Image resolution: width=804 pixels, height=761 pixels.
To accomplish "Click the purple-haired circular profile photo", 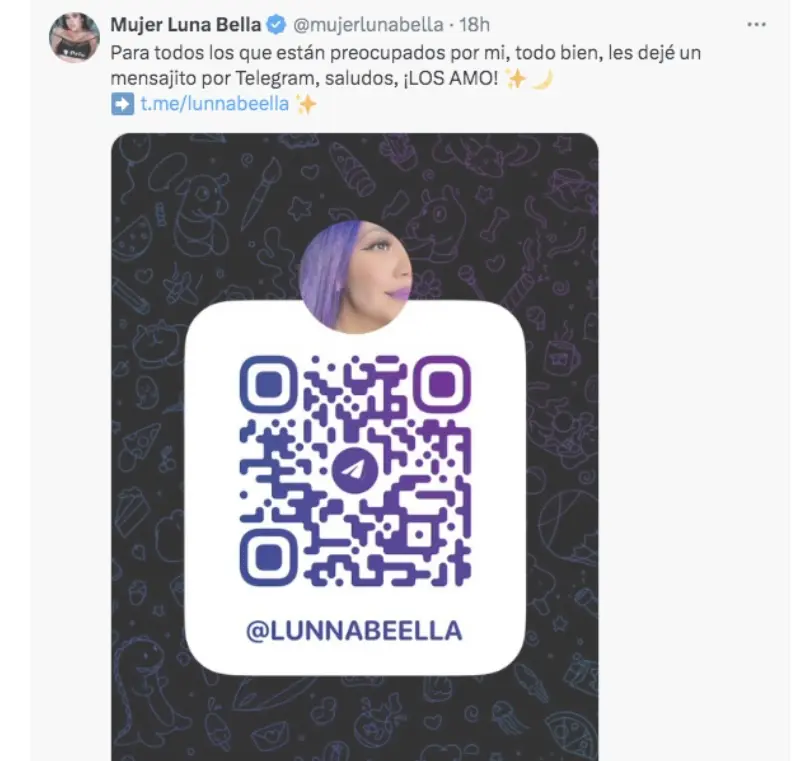I will [x=355, y=277].
